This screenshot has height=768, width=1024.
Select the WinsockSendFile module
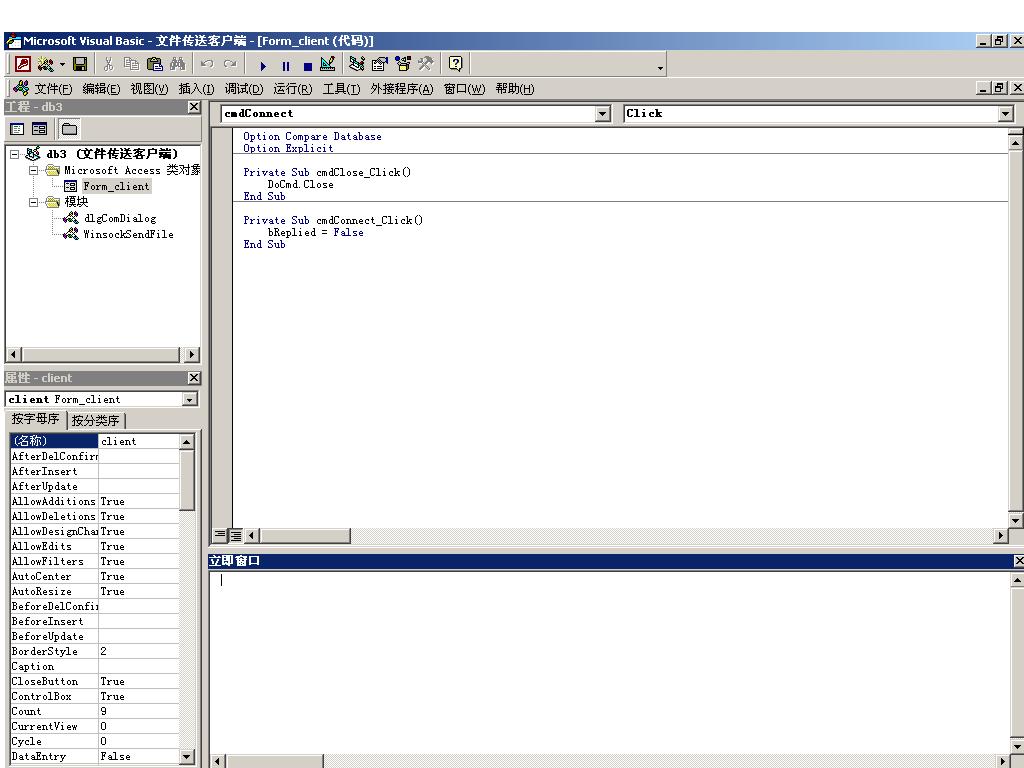click(x=128, y=234)
